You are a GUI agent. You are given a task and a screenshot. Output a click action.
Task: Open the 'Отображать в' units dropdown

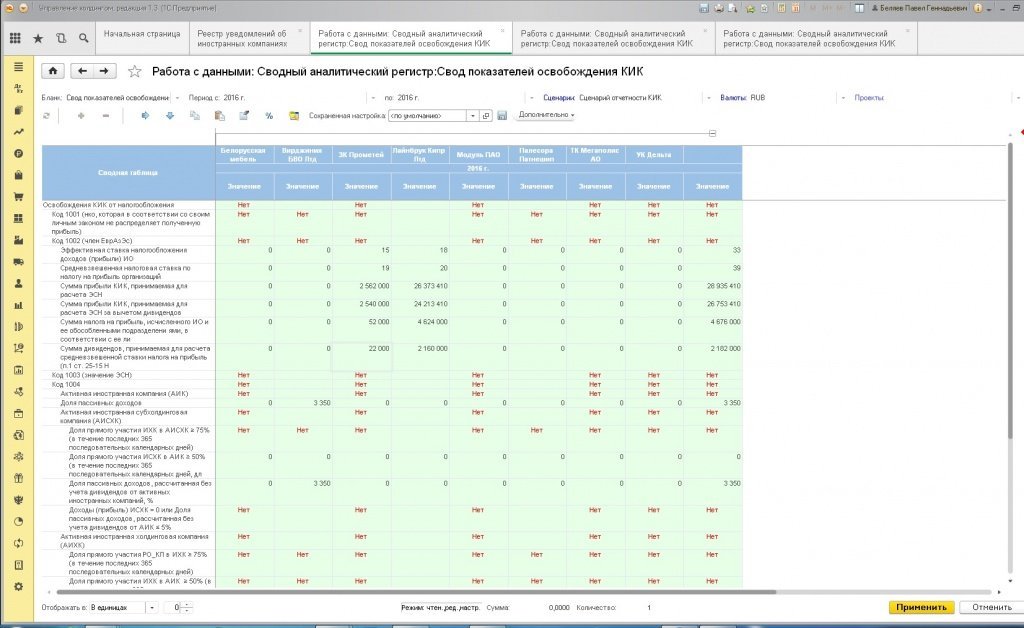coord(152,608)
